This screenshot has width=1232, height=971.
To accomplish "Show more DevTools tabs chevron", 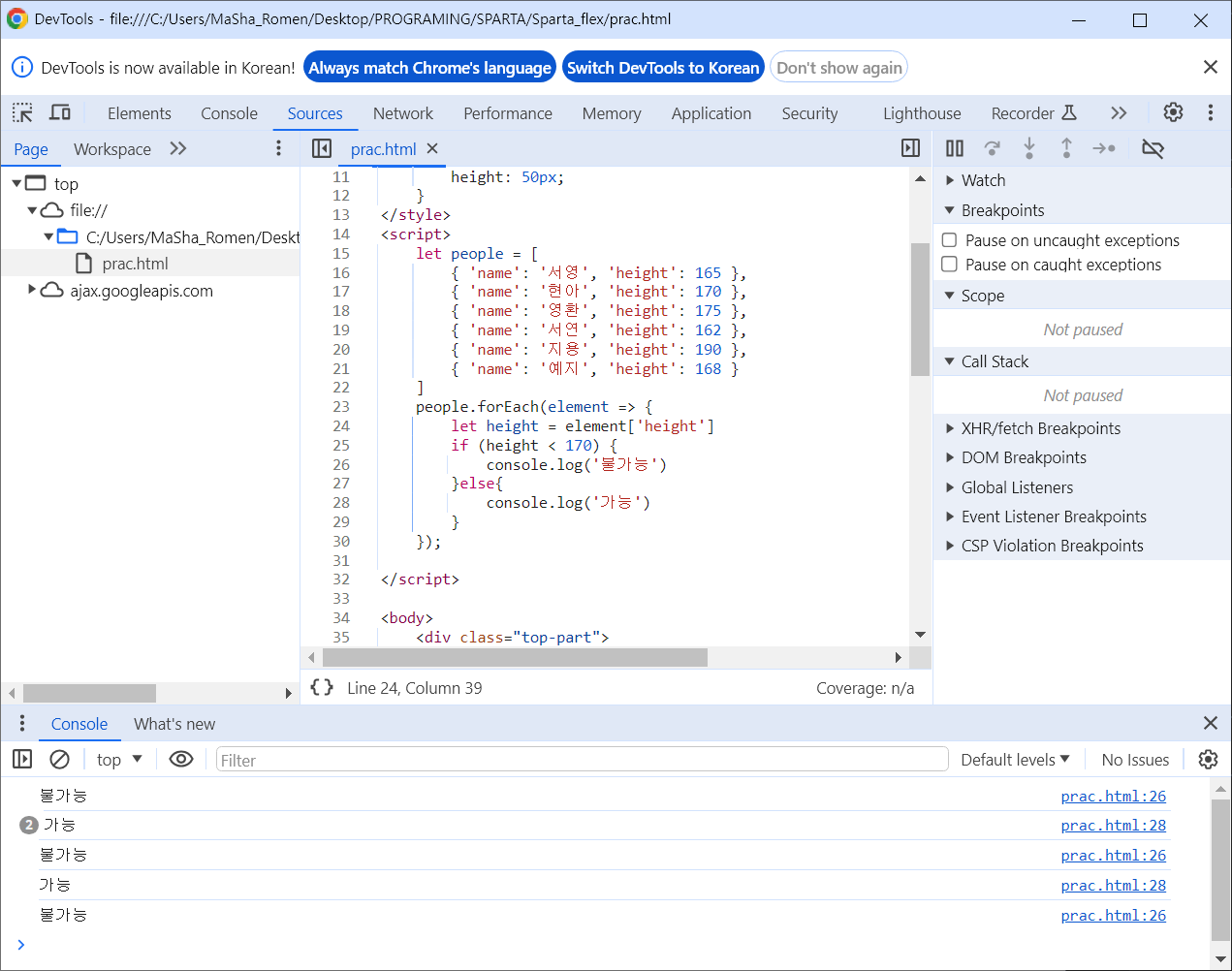I will (x=1119, y=112).
